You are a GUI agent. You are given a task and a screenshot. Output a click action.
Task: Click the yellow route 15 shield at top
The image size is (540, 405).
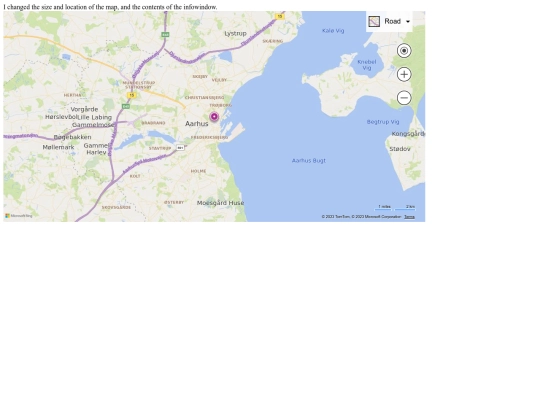(280, 16)
